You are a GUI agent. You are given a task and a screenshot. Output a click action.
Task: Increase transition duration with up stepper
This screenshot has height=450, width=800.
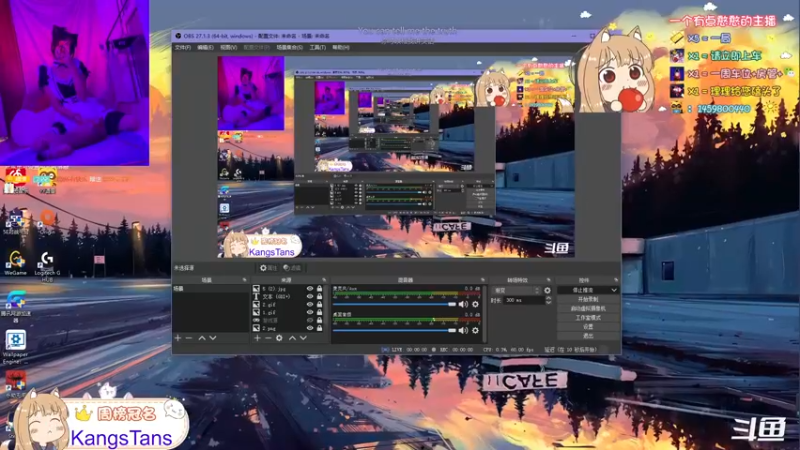pyautogui.click(x=548, y=298)
